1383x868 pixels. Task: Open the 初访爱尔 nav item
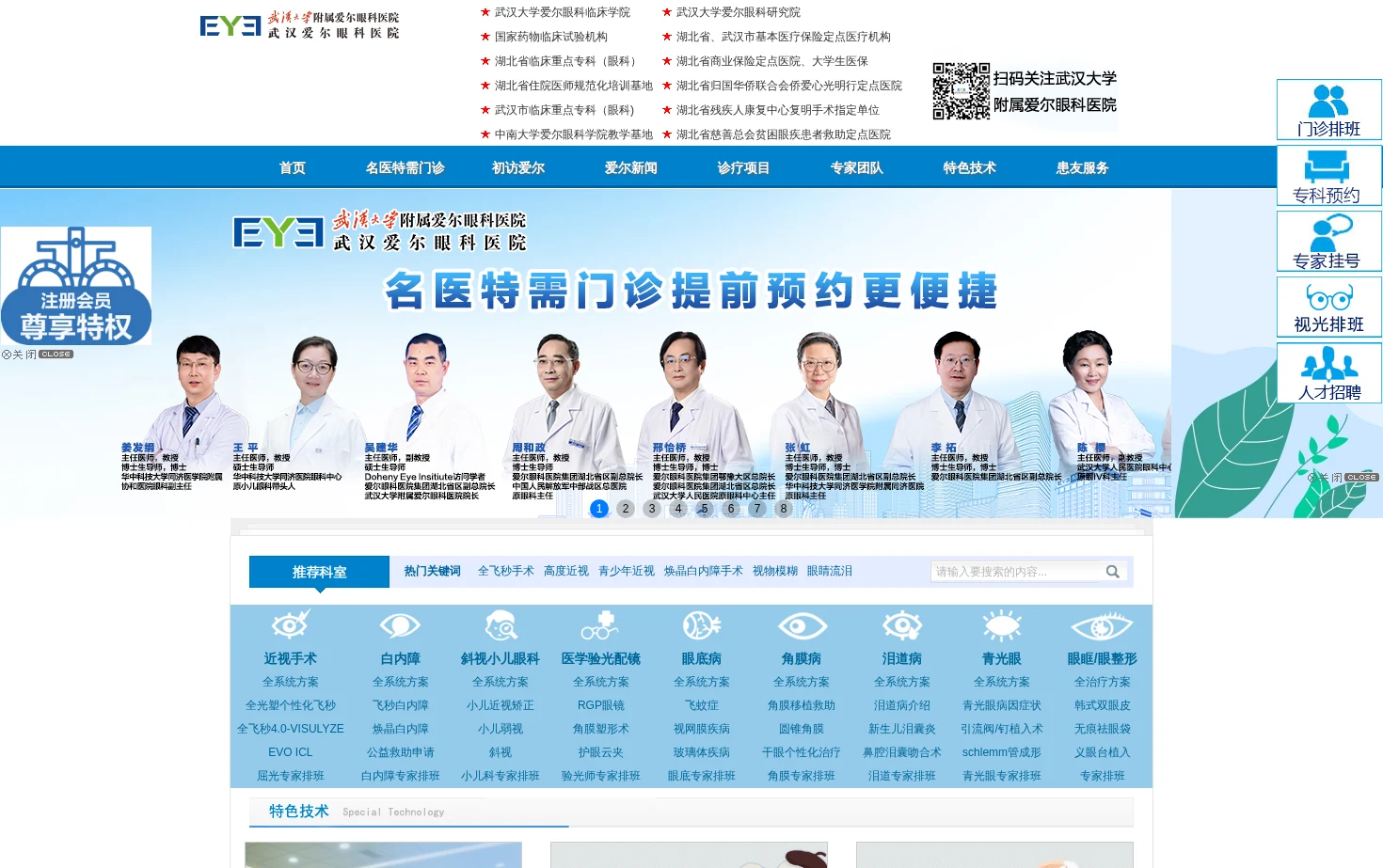tap(518, 167)
